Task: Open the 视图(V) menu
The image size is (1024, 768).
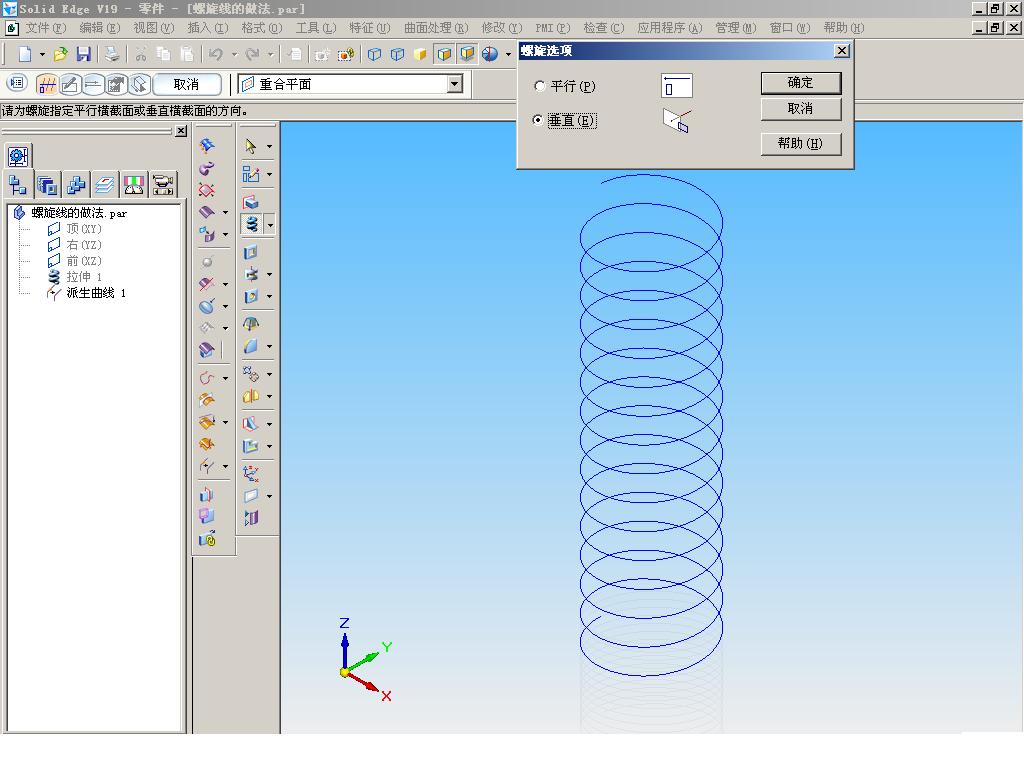Action: (153, 28)
